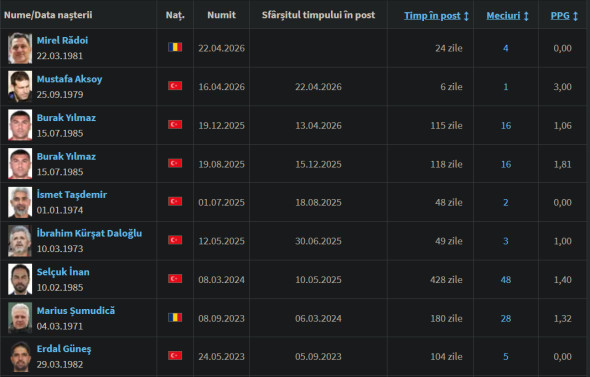
Task: Click the Naț. column header
Action: [x=175, y=15]
